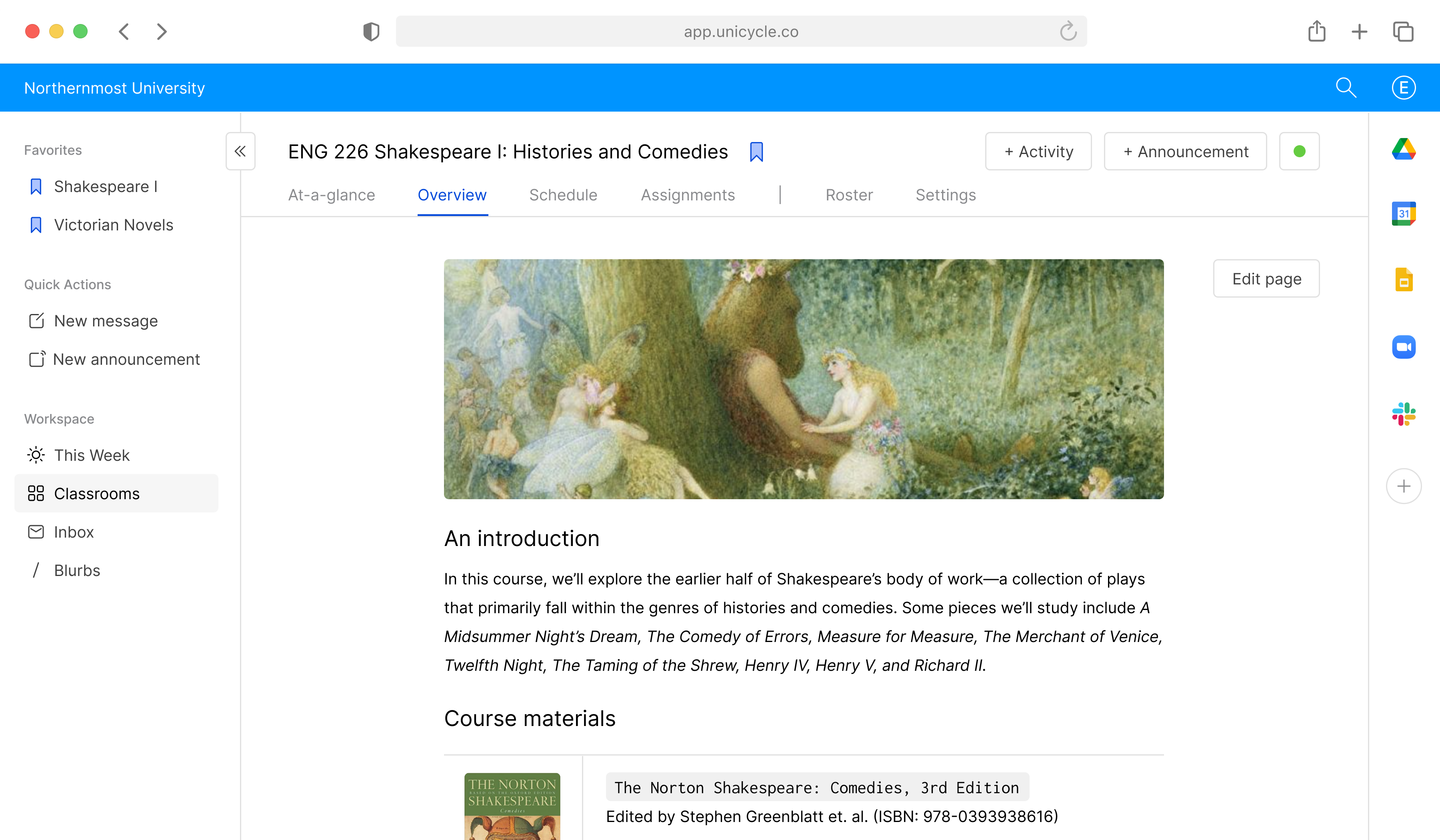Click the Victorian Novels bookmark icon
Viewport: 1440px width, 840px height.
click(x=36, y=225)
